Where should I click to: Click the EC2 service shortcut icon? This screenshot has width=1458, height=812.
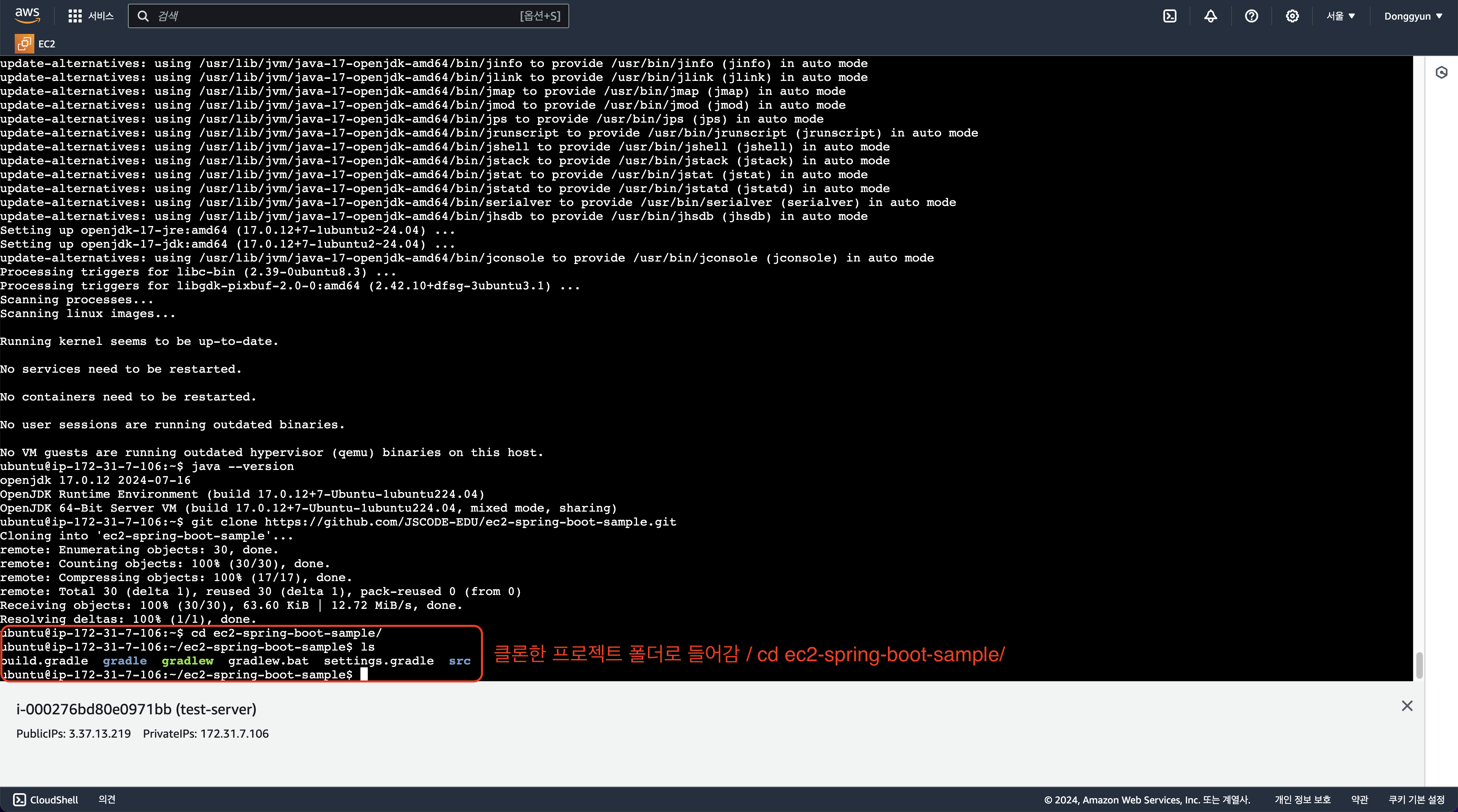[25, 44]
